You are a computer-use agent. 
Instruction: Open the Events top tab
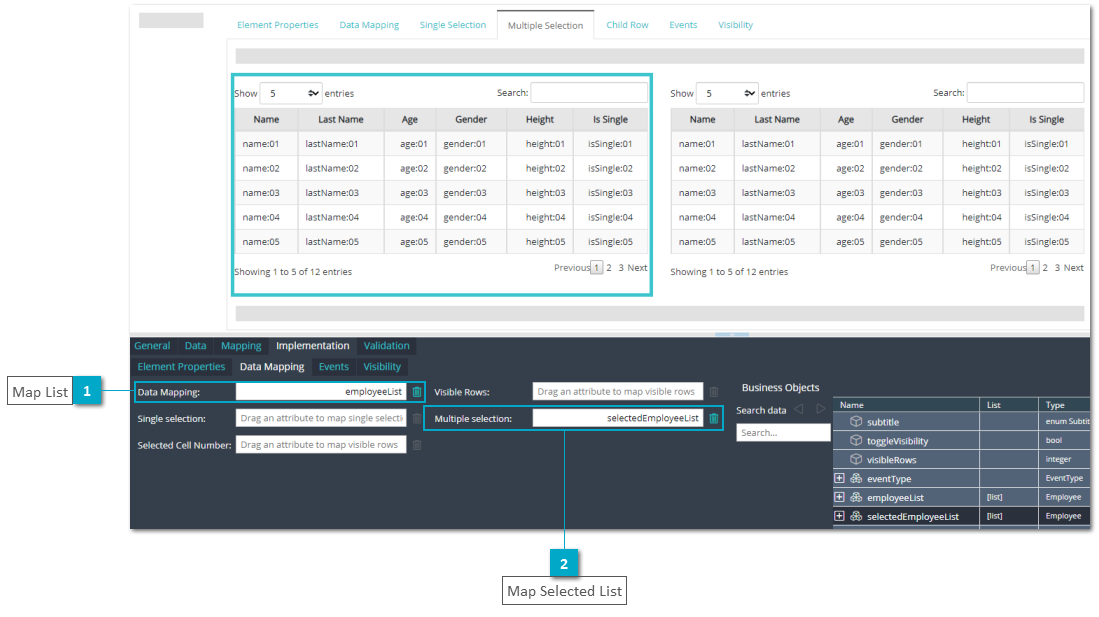[x=683, y=25]
